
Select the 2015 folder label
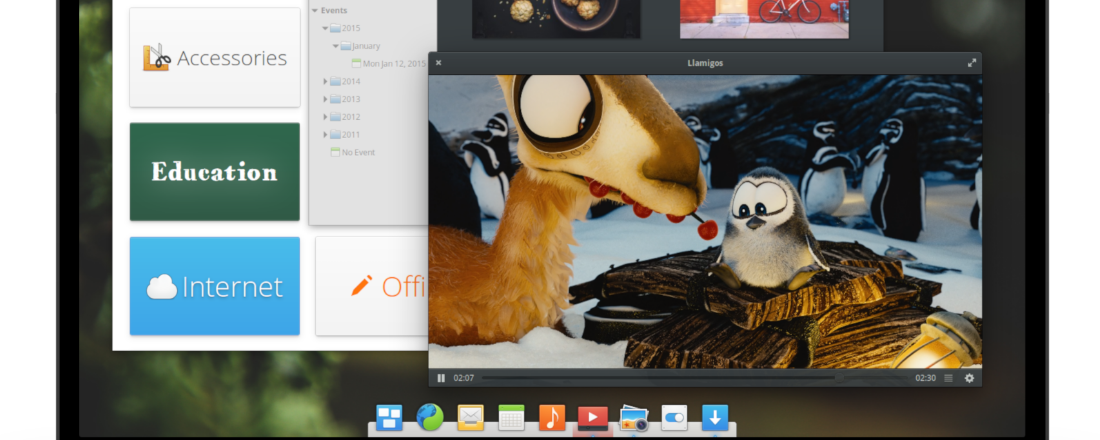tap(351, 28)
